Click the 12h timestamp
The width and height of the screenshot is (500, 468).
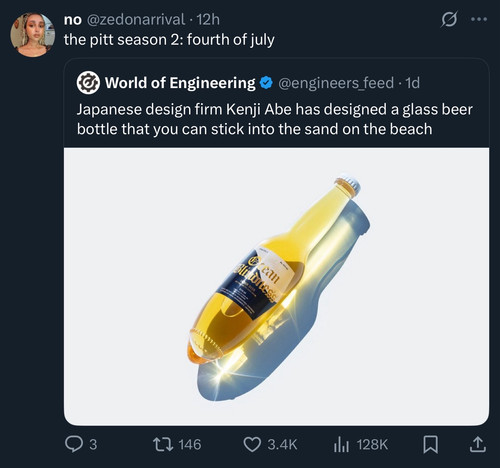(x=208, y=20)
